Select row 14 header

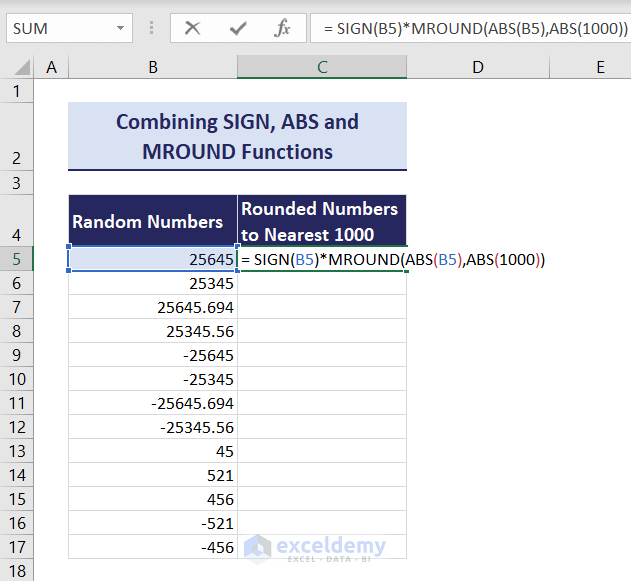pos(16,475)
